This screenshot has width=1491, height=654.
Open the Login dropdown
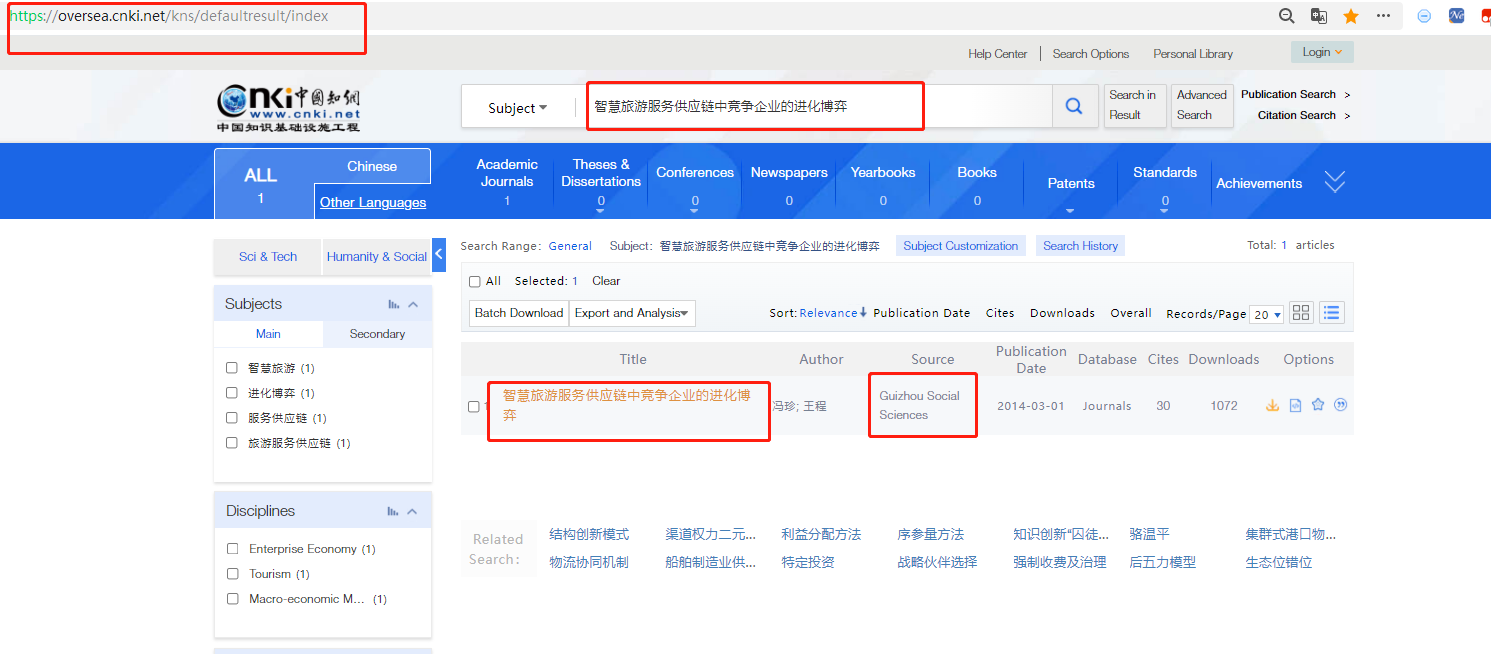coord(1322,52)
